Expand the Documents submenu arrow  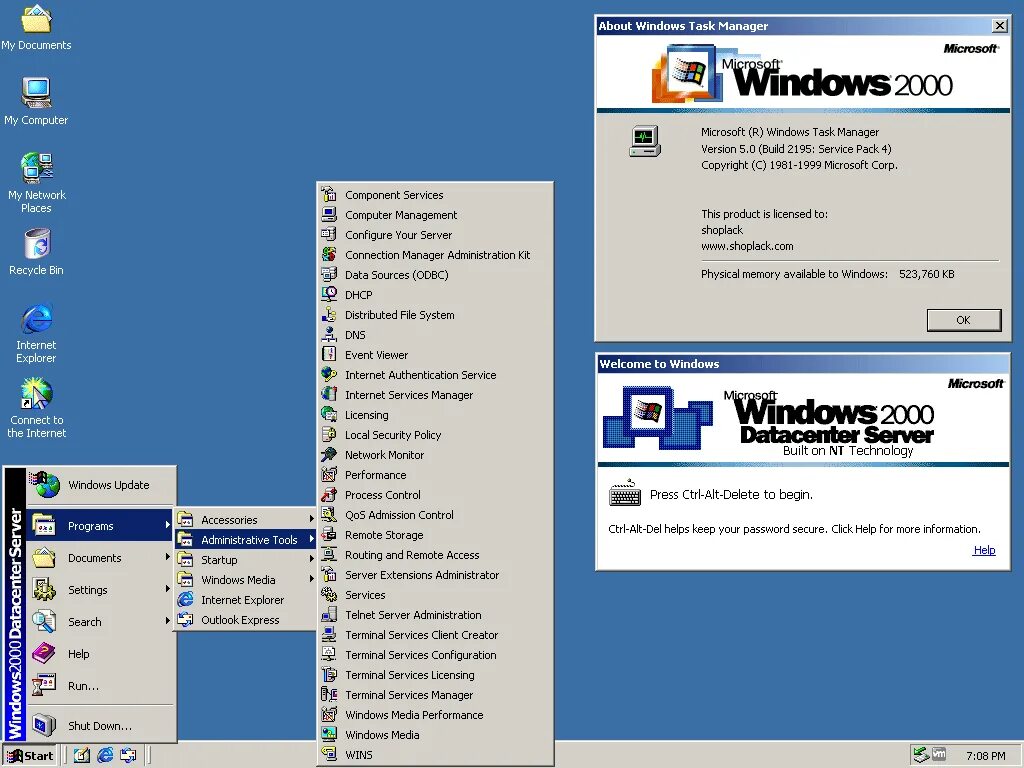[168, 556]
